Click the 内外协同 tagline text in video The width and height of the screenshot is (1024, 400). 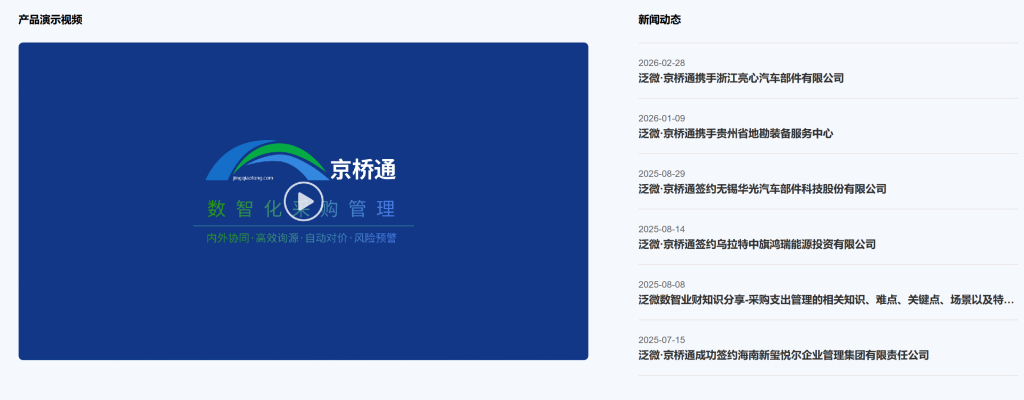(228, 239)
